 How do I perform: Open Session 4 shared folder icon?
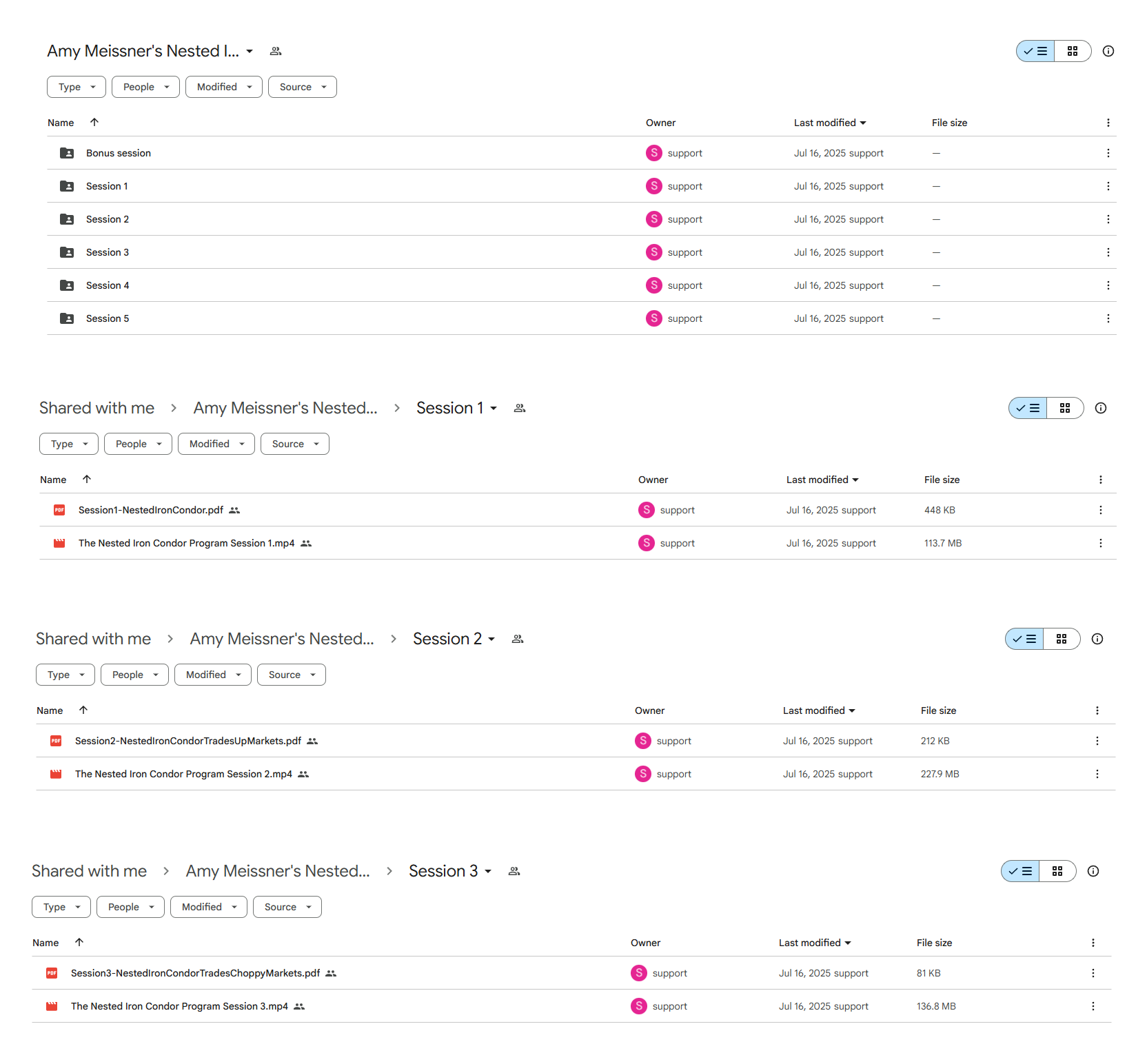click(67, 285)
